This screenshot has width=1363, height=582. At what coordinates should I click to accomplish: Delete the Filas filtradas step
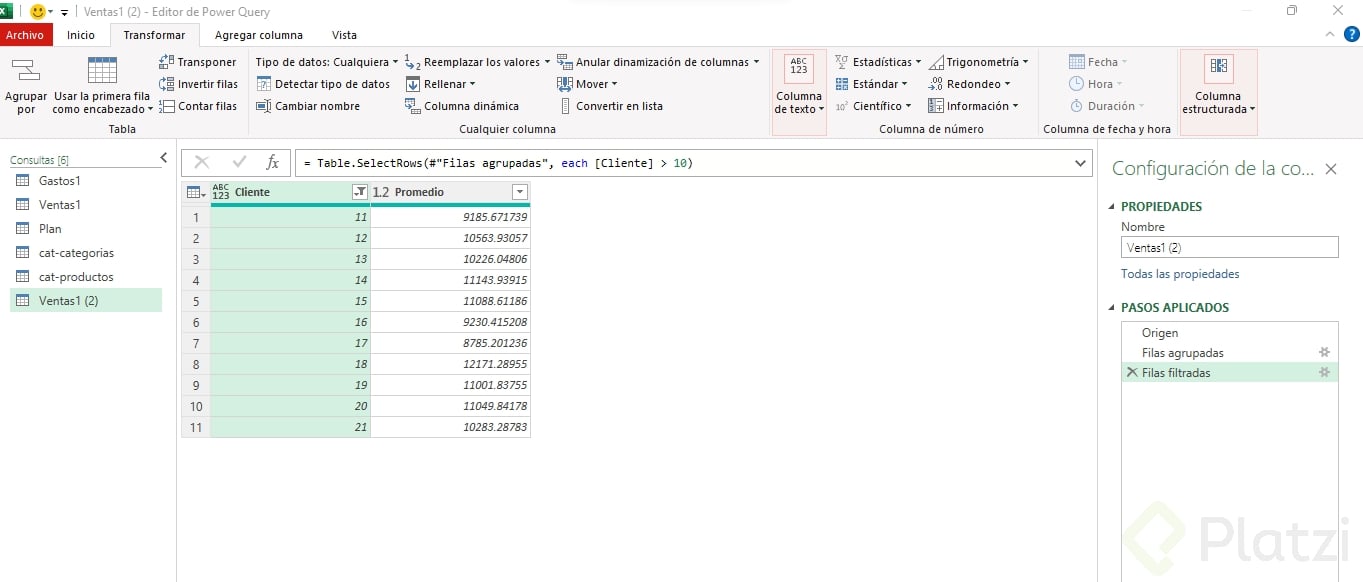pos(1132,372)
